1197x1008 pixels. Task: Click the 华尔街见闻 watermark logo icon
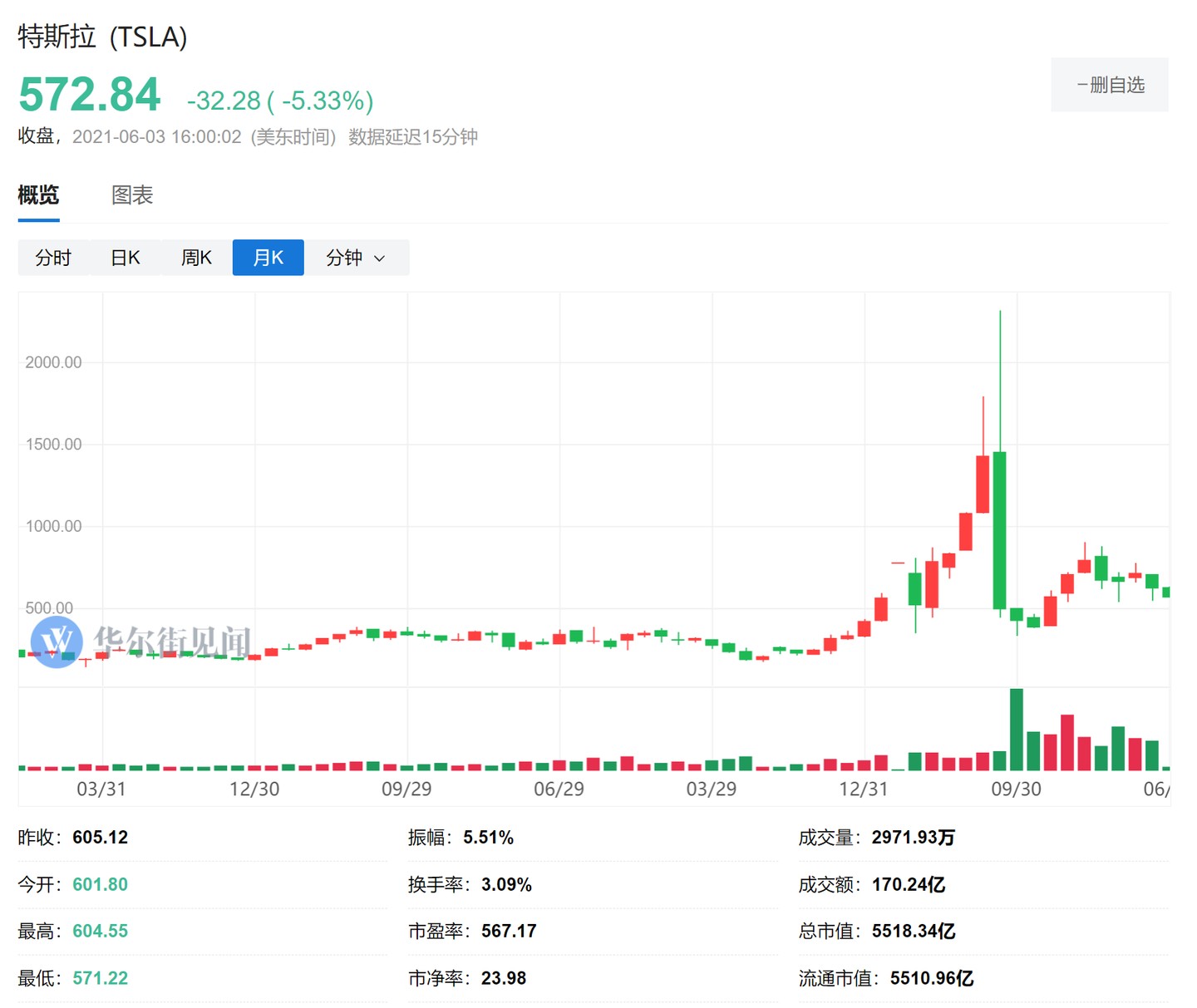point(57,642)
